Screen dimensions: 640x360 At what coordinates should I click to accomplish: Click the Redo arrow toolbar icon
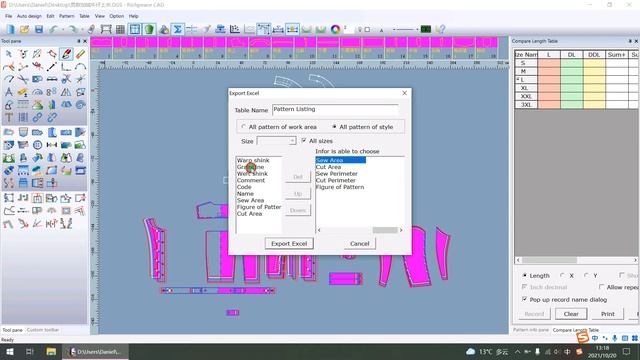point(73,29)
